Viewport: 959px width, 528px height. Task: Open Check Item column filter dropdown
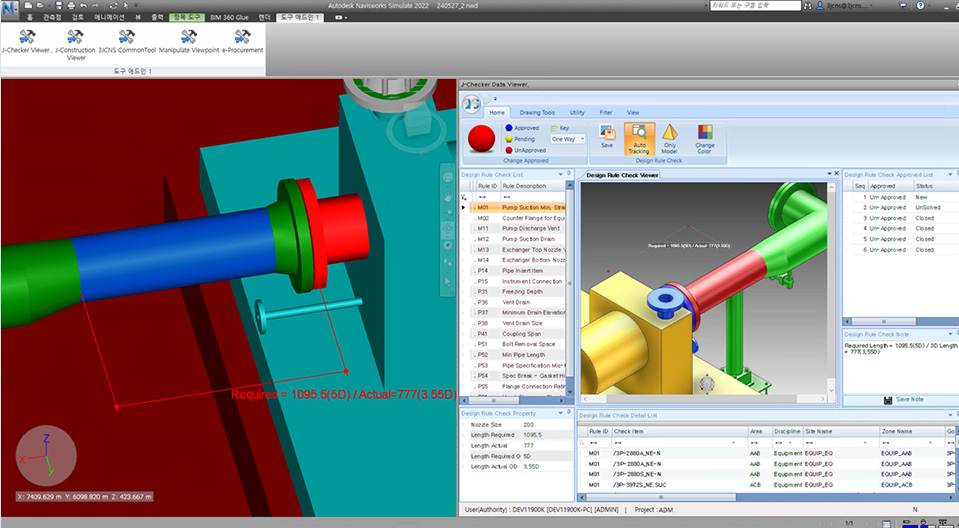(x=733, y=442)
